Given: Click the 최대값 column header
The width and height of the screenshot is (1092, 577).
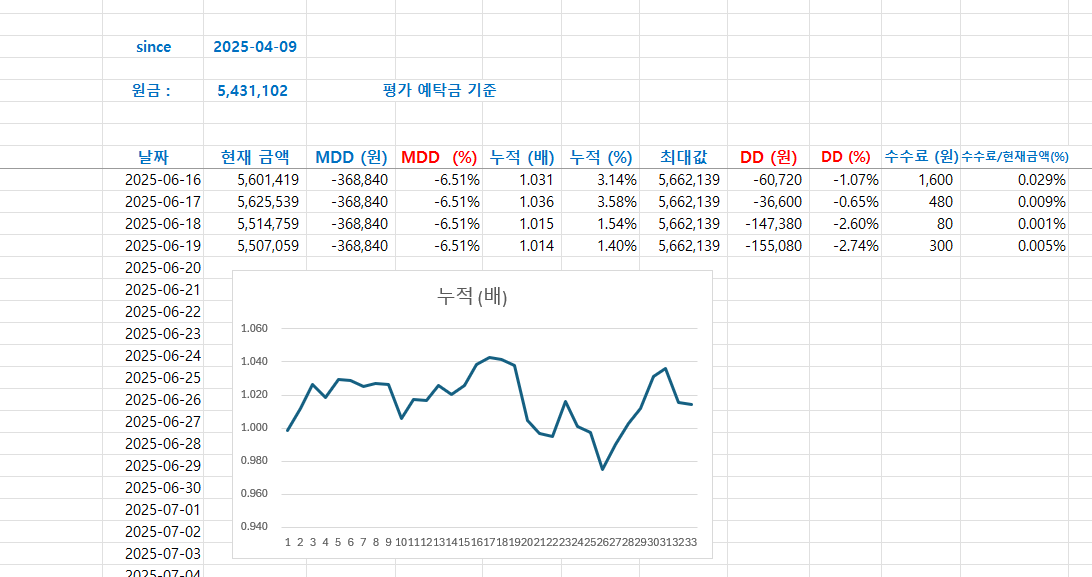Looking at the screenshot, I should click(x=683, y=157).
